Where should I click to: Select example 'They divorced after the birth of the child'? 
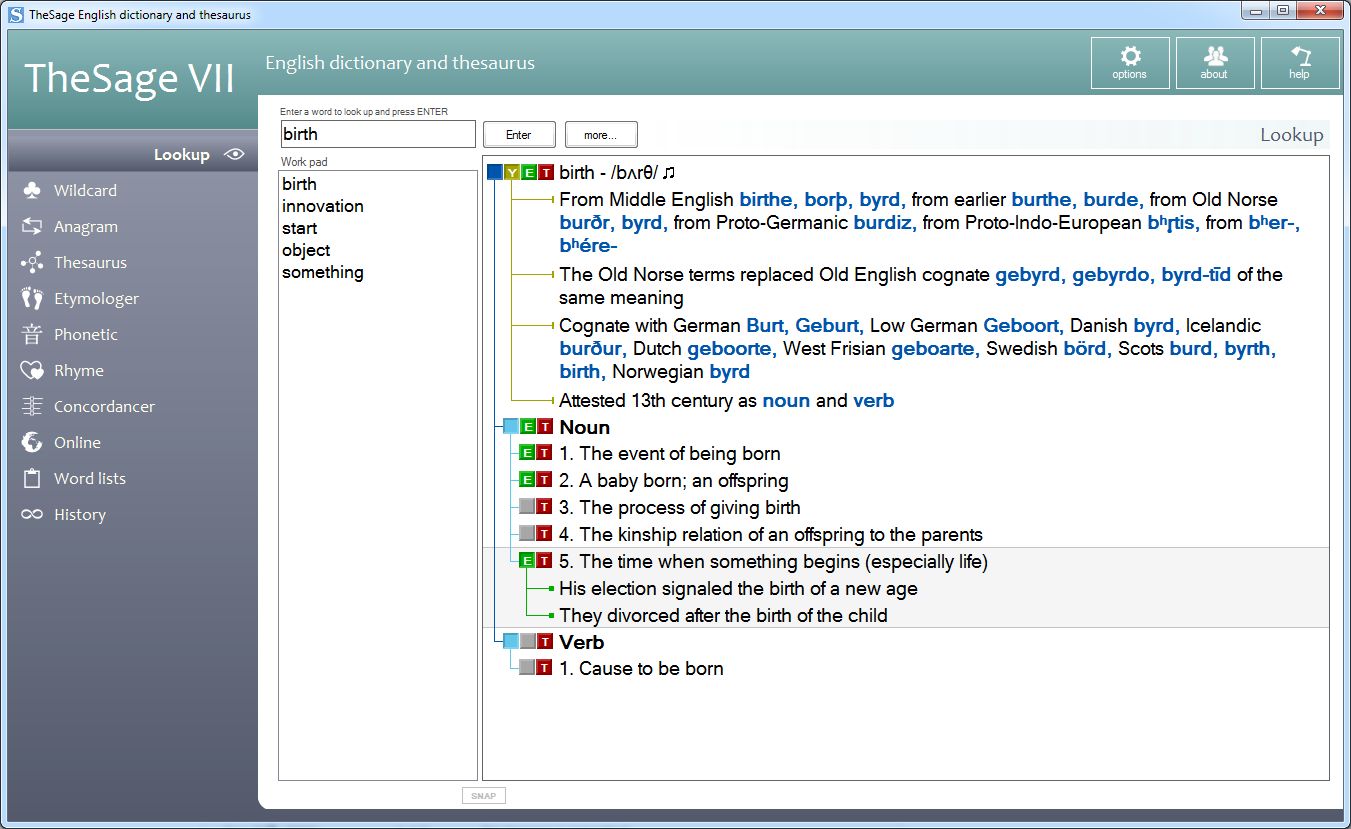723,615
